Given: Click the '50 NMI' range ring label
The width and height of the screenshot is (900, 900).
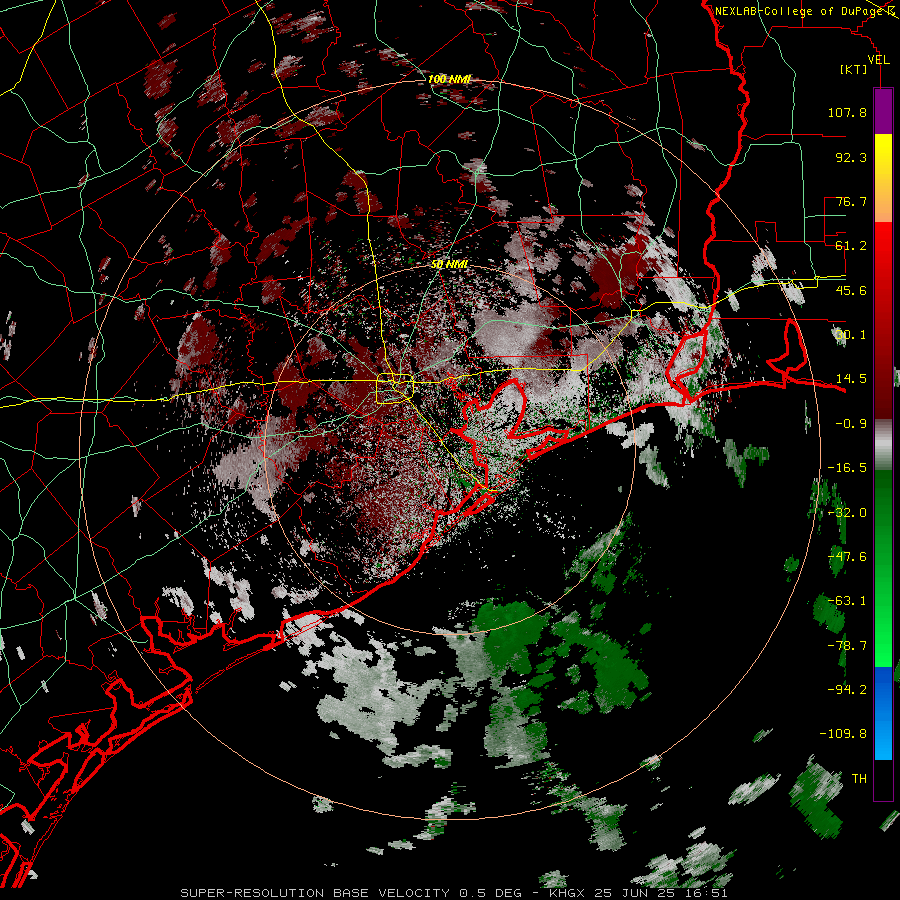Looking at the screenshot, I should point(449,264).
